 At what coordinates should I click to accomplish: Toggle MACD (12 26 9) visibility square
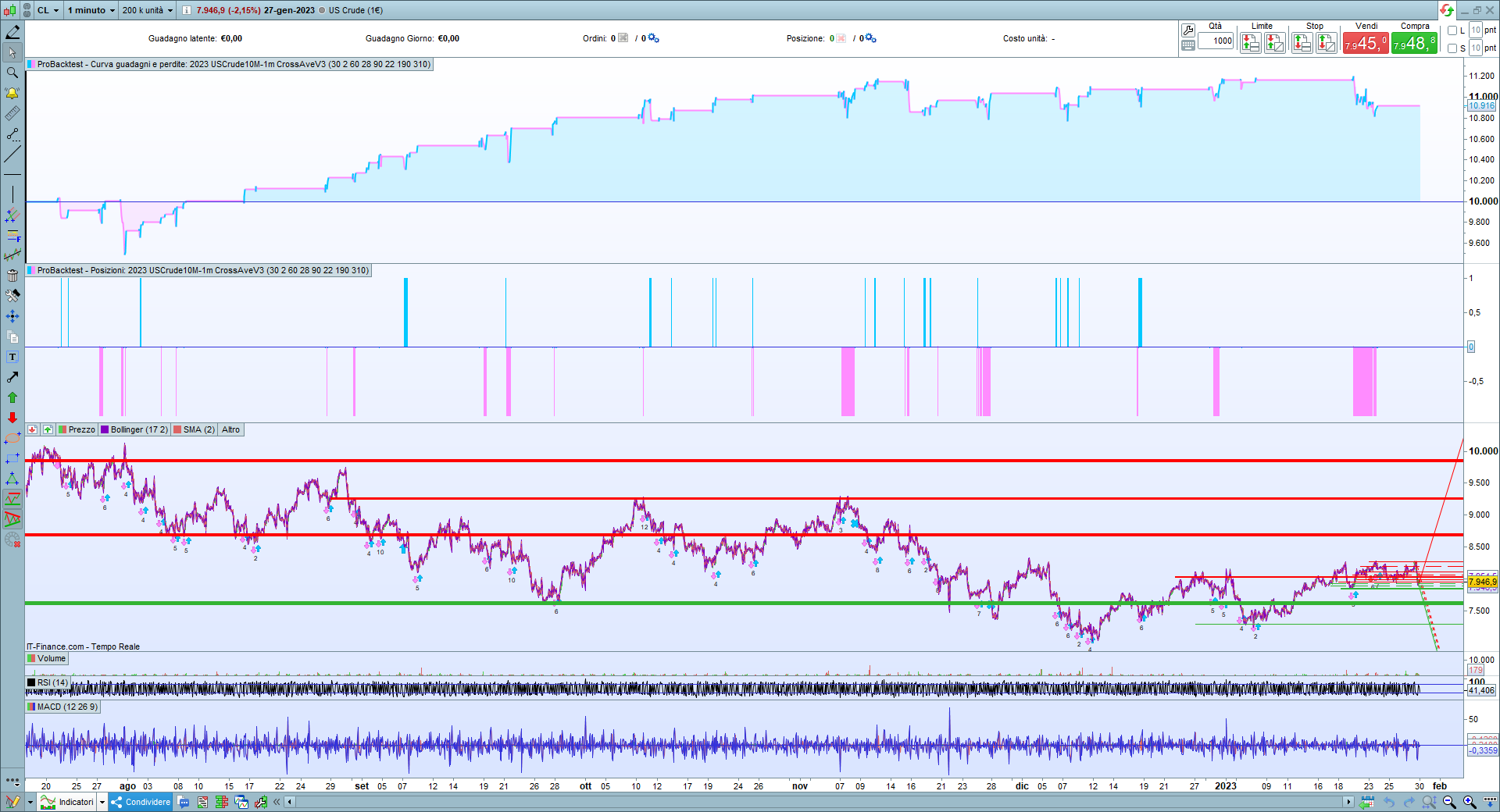[x=31, y=707]
